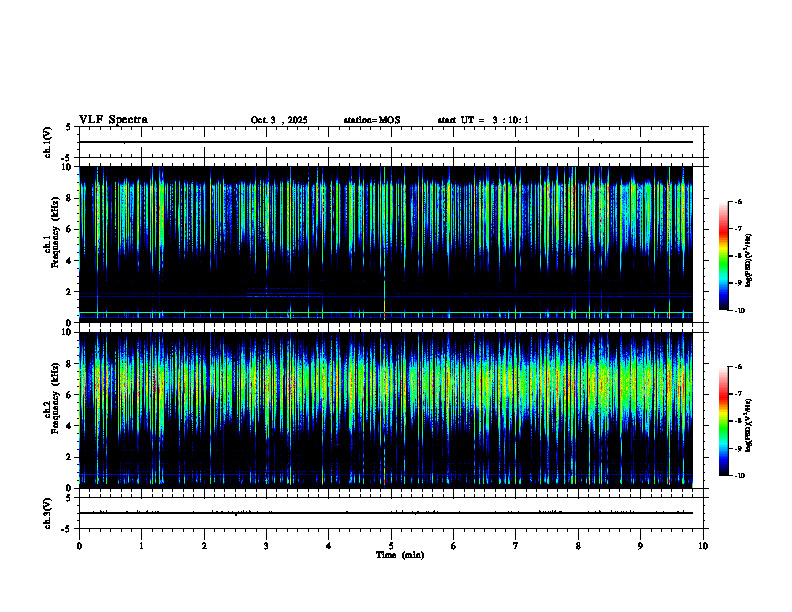Click time axis tick label '7'
This screenshot has width=792, height=612.
point(516,546)
